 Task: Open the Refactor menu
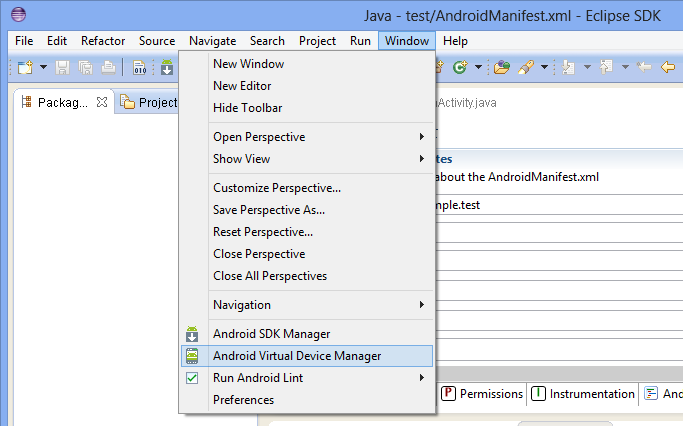pyautogui.click(x=103, y=41)
